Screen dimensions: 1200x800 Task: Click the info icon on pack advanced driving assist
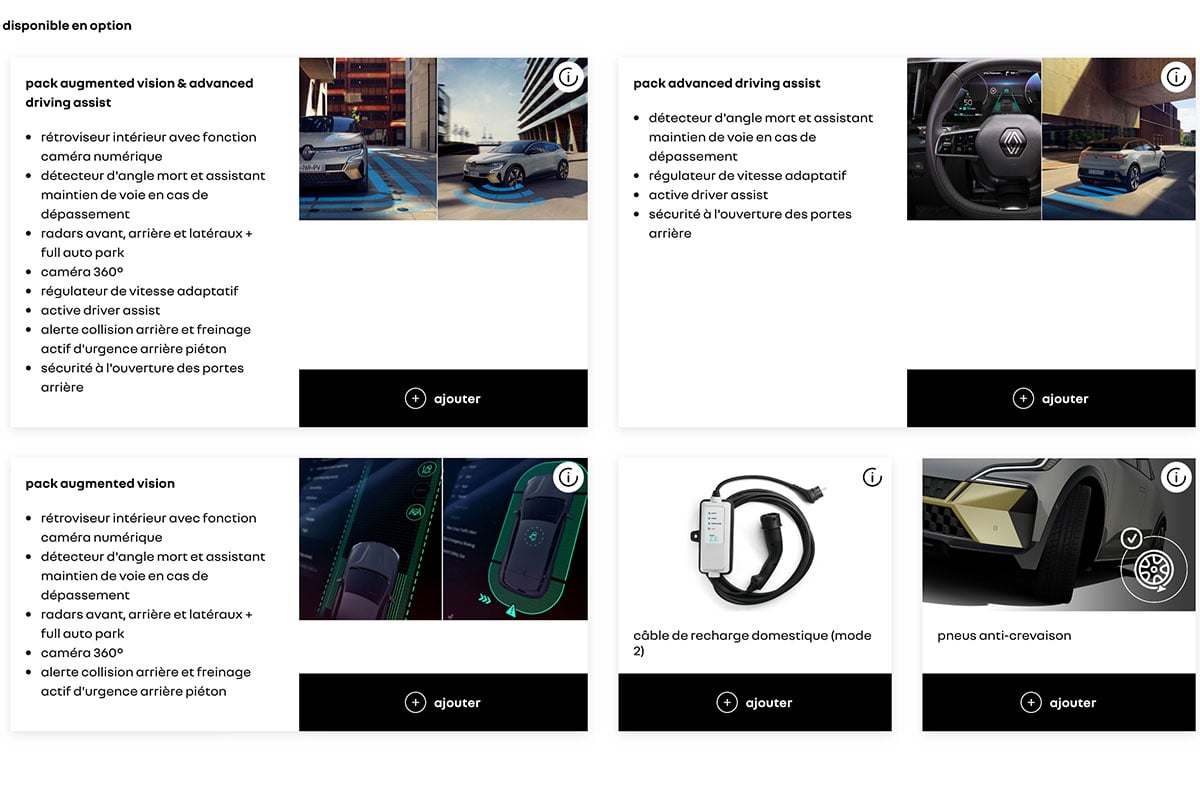pos(1176,76)
